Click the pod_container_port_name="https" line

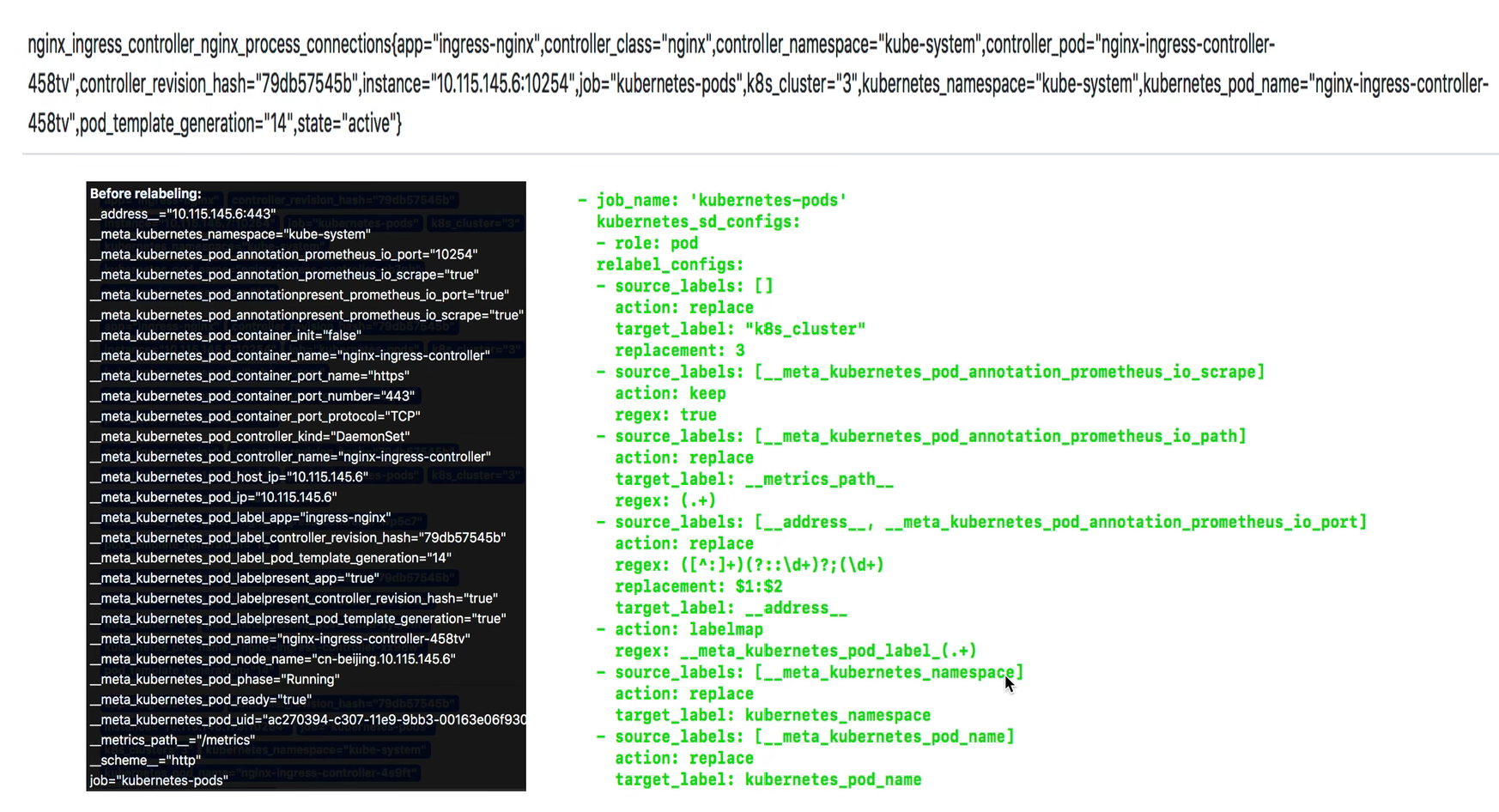coord(249,376)
